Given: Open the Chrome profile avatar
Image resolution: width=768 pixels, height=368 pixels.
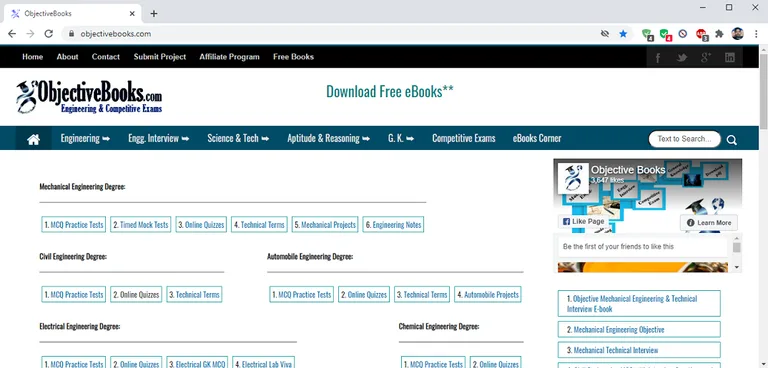Looking at the screenshot, I should (x=738, y=34).
